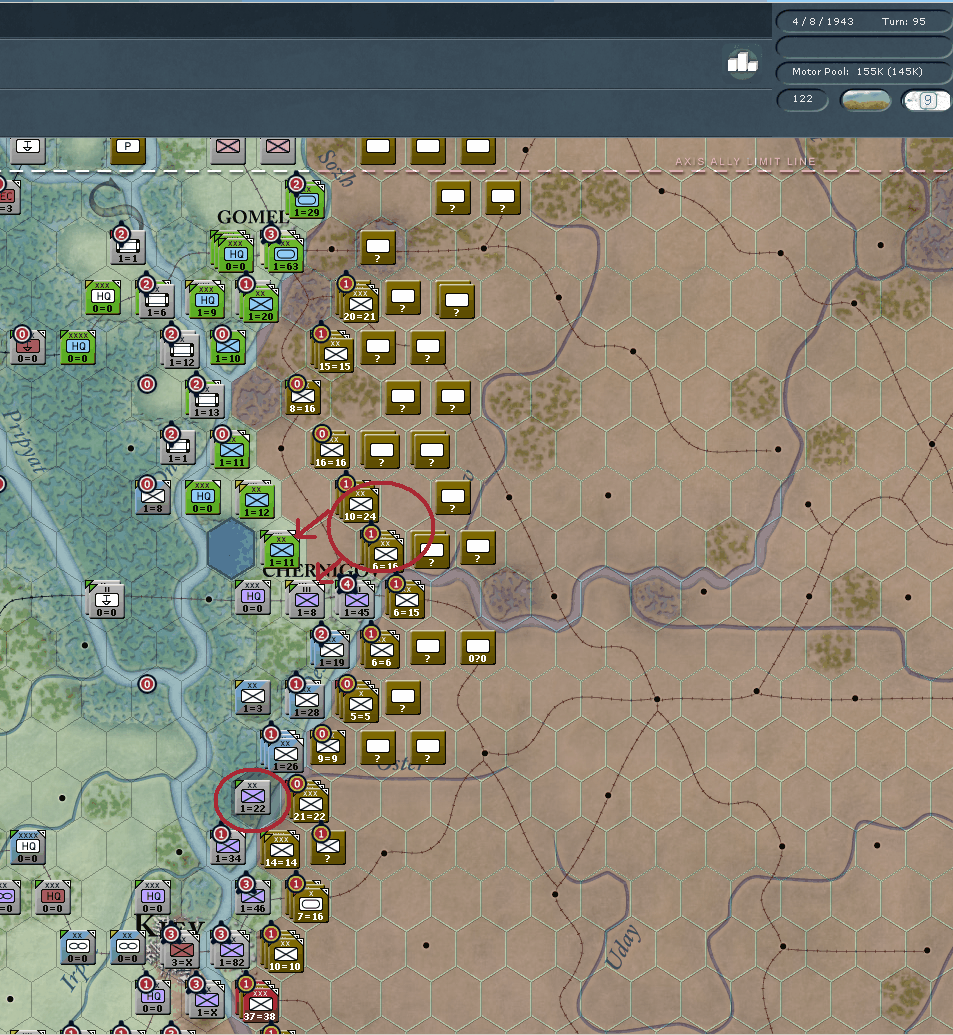Screen dimensions: 953x1035
Task: Select the gray 1=13 motorized unit
Action: point(207,400)
